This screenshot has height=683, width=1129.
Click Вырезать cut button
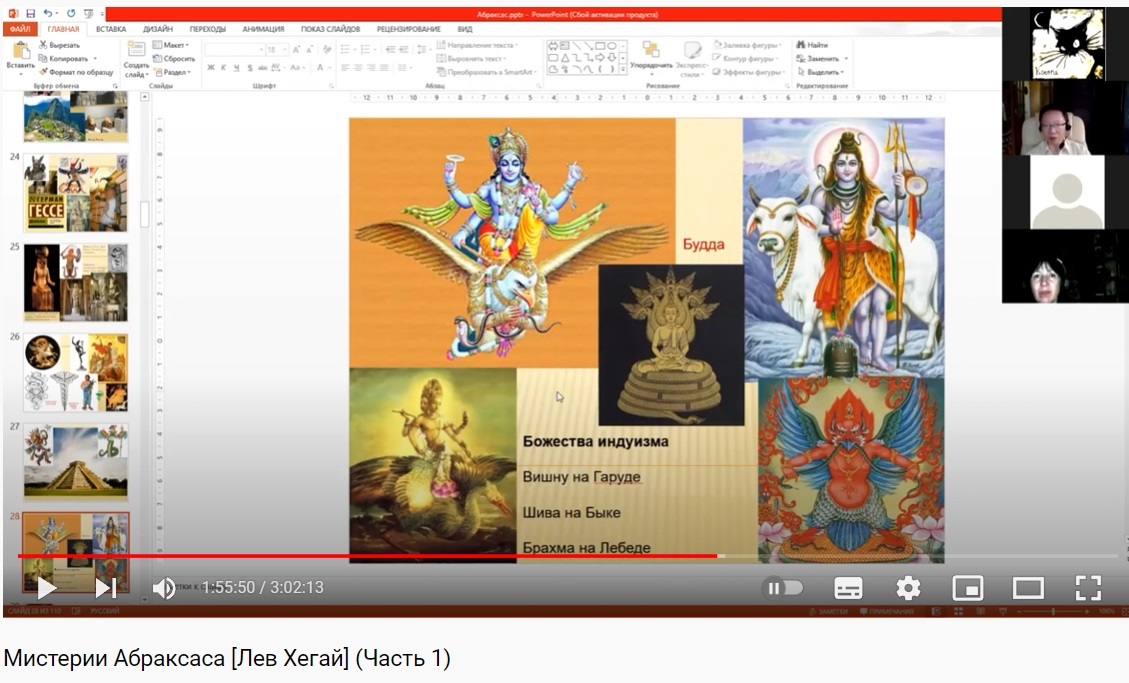click(60, 45)
